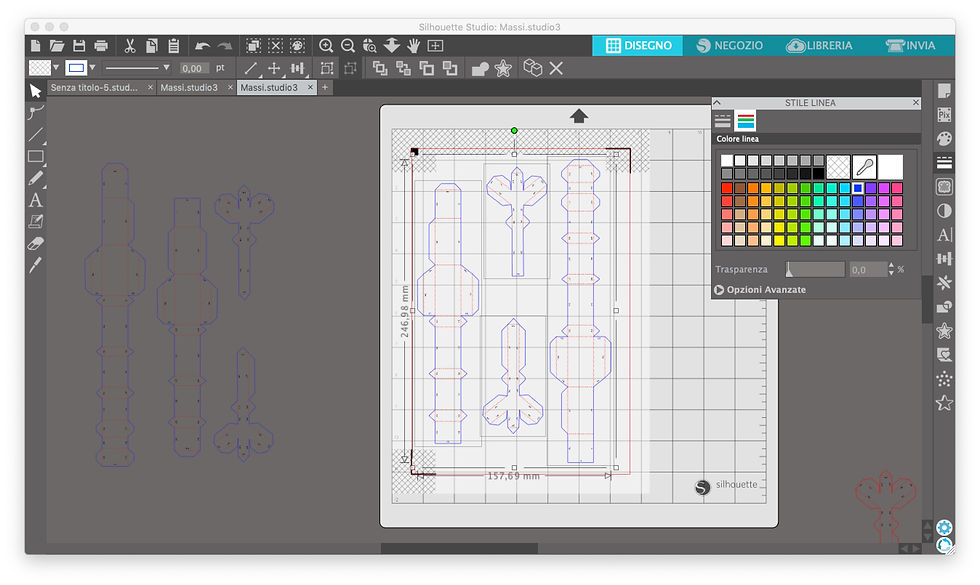Adjust the Trasparenza stepper arrows
This screenshot has width=980, height=585.
(891, 269)
